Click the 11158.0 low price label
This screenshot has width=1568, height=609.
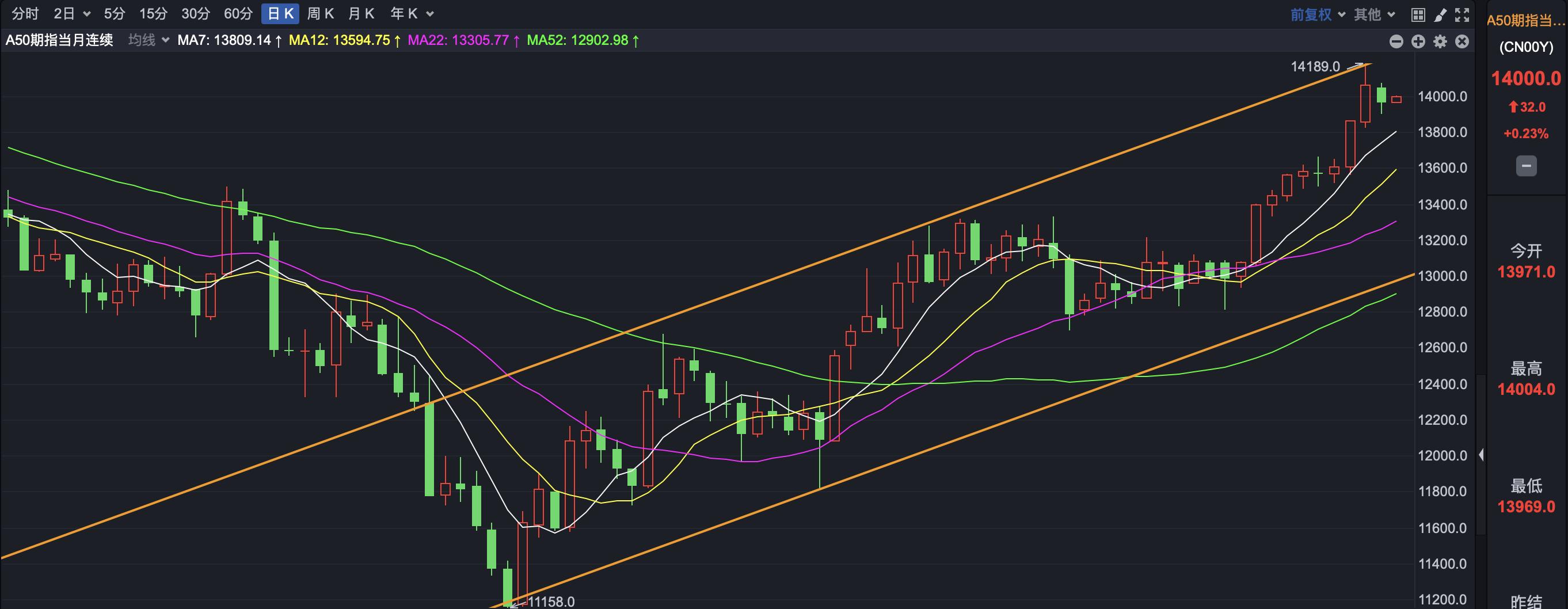click(x=551, y=602)
